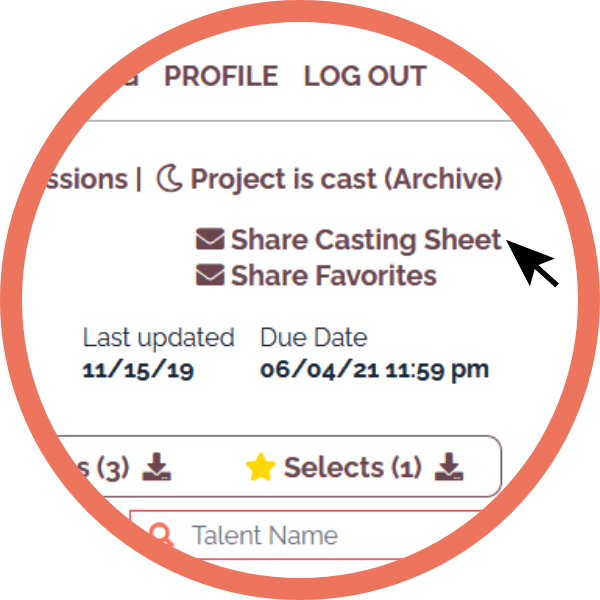Click LOG OUT in the top navigation
The width and height of the screenshot is (600, 600).
365,76
